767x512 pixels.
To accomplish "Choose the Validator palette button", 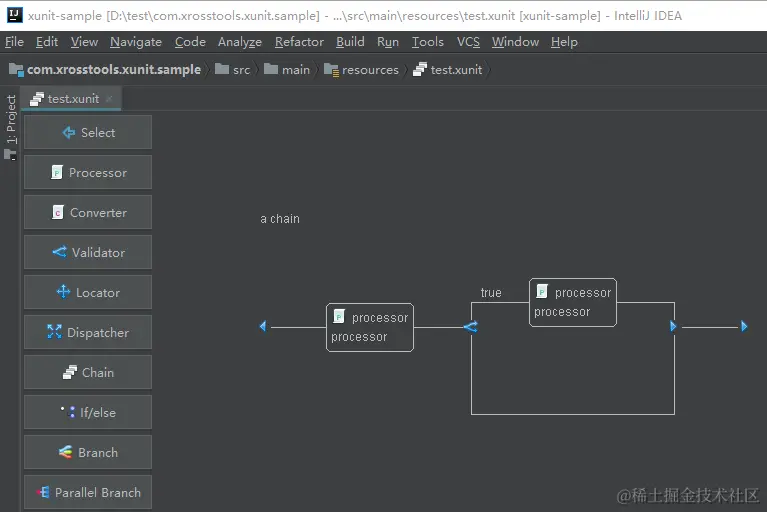I will click(x=88, y=252).
